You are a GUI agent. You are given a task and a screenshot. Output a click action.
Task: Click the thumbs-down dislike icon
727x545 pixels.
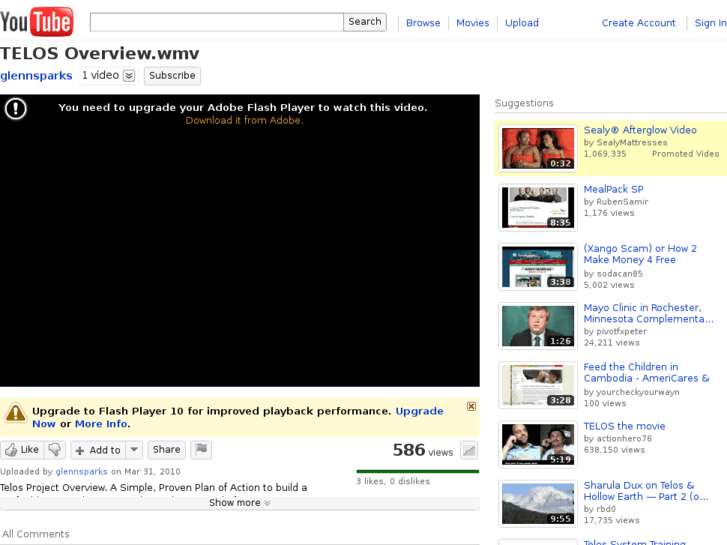(55, 449)
